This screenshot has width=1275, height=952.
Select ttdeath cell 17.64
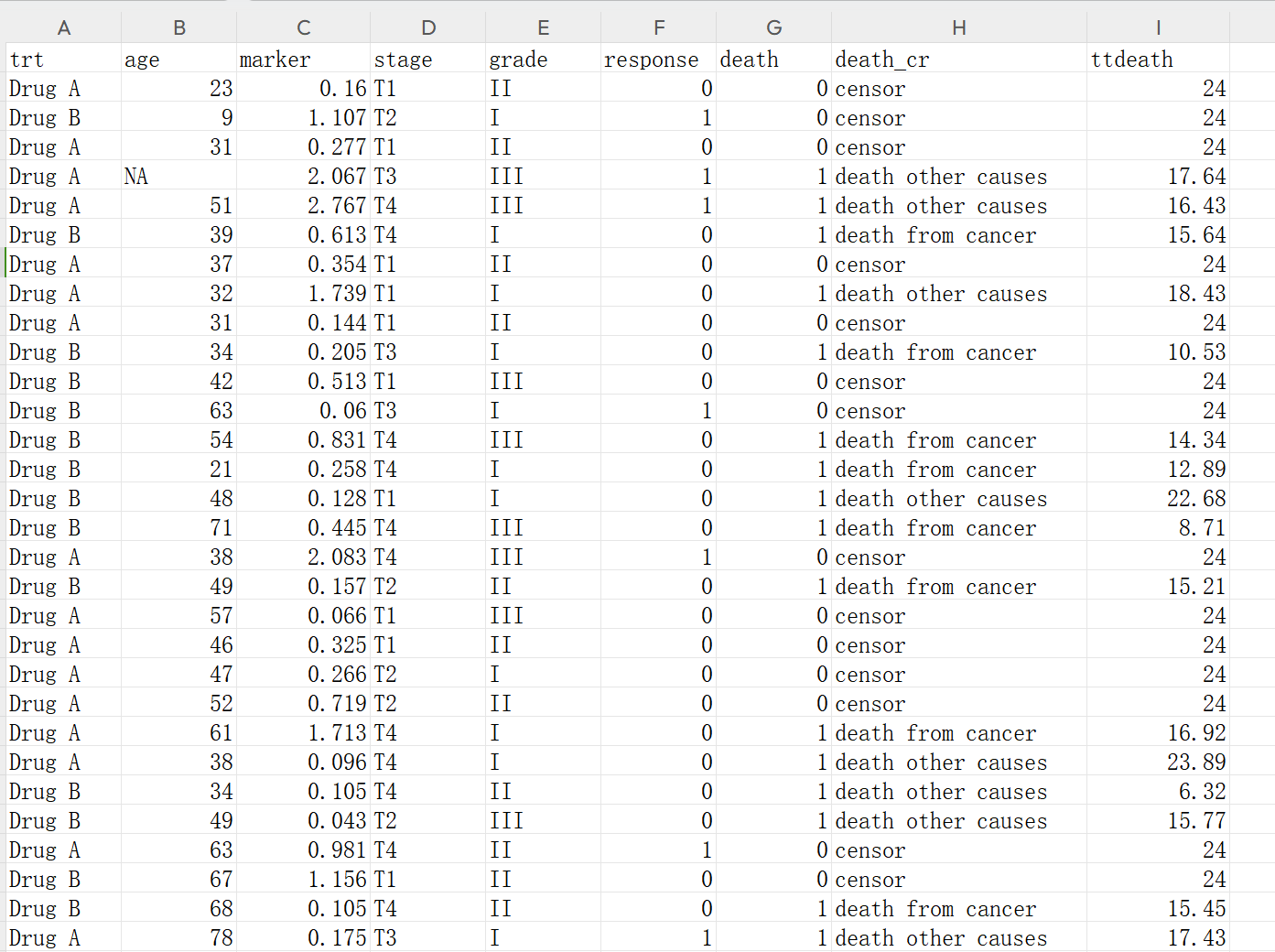tap(1158, 176)
